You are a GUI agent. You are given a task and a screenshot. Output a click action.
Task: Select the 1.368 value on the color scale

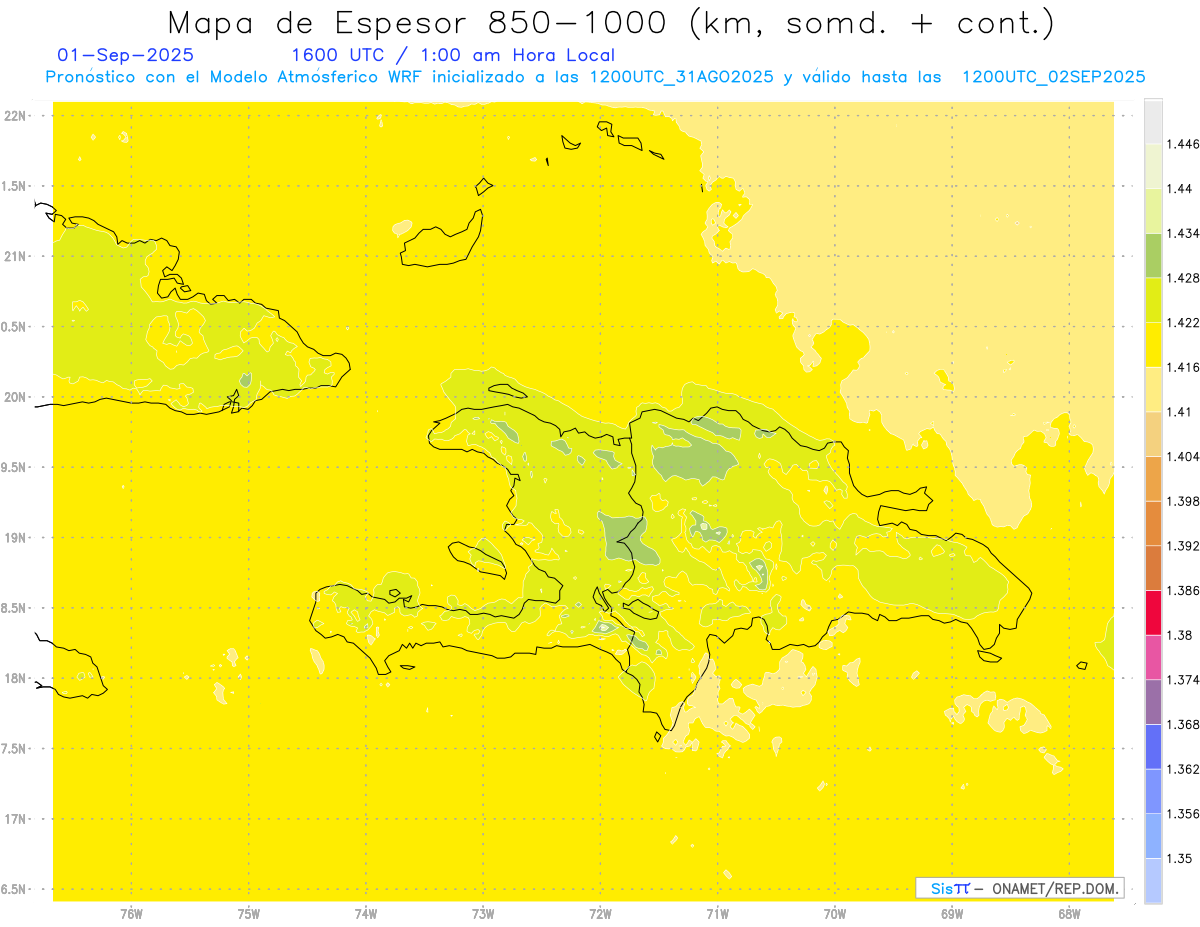(1182, 724)
